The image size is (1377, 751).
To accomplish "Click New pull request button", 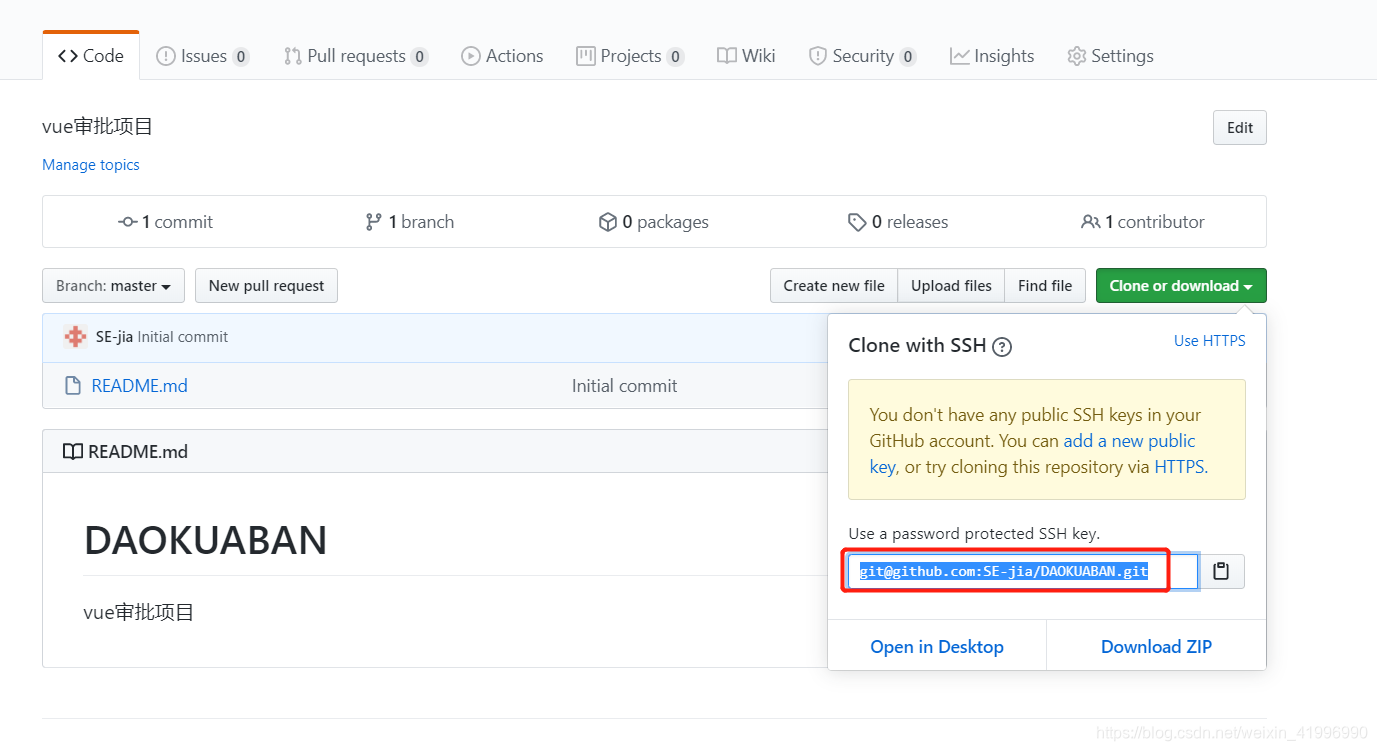I will coord(266,286).
